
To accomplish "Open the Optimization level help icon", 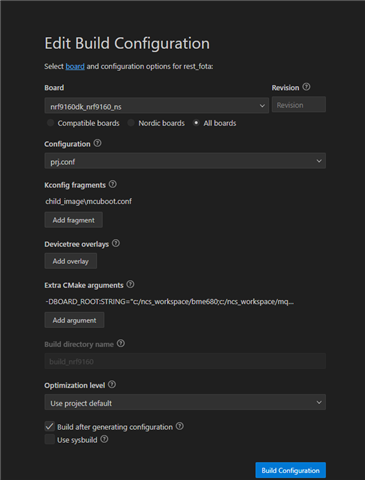I will pyautogui.click(x=112, y=385).
